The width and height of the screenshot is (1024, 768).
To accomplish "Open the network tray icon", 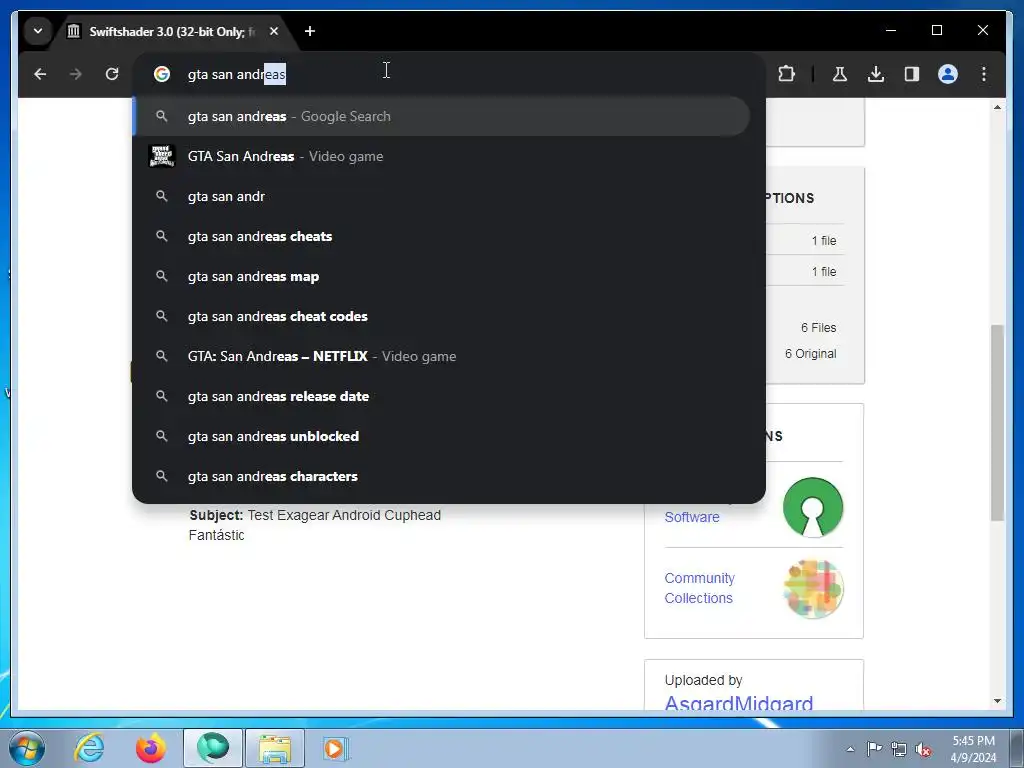I will pos(899,749).
